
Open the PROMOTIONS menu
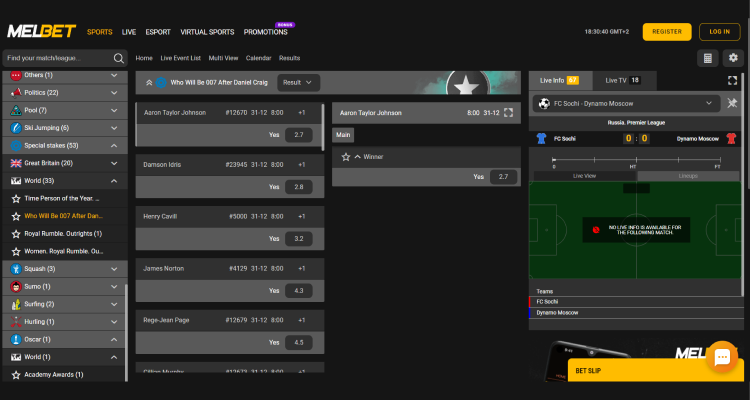coord(265,32)
